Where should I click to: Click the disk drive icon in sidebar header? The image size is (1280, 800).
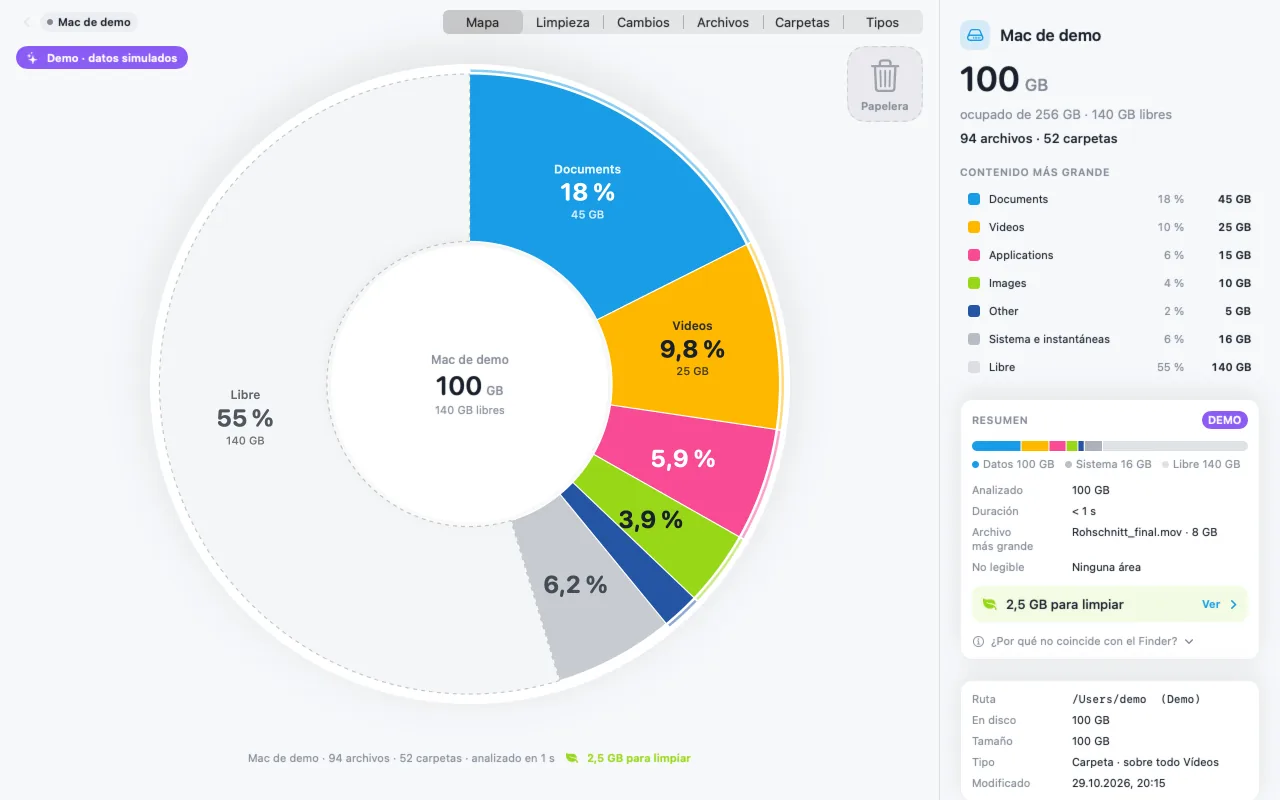[x=975, y=35]
